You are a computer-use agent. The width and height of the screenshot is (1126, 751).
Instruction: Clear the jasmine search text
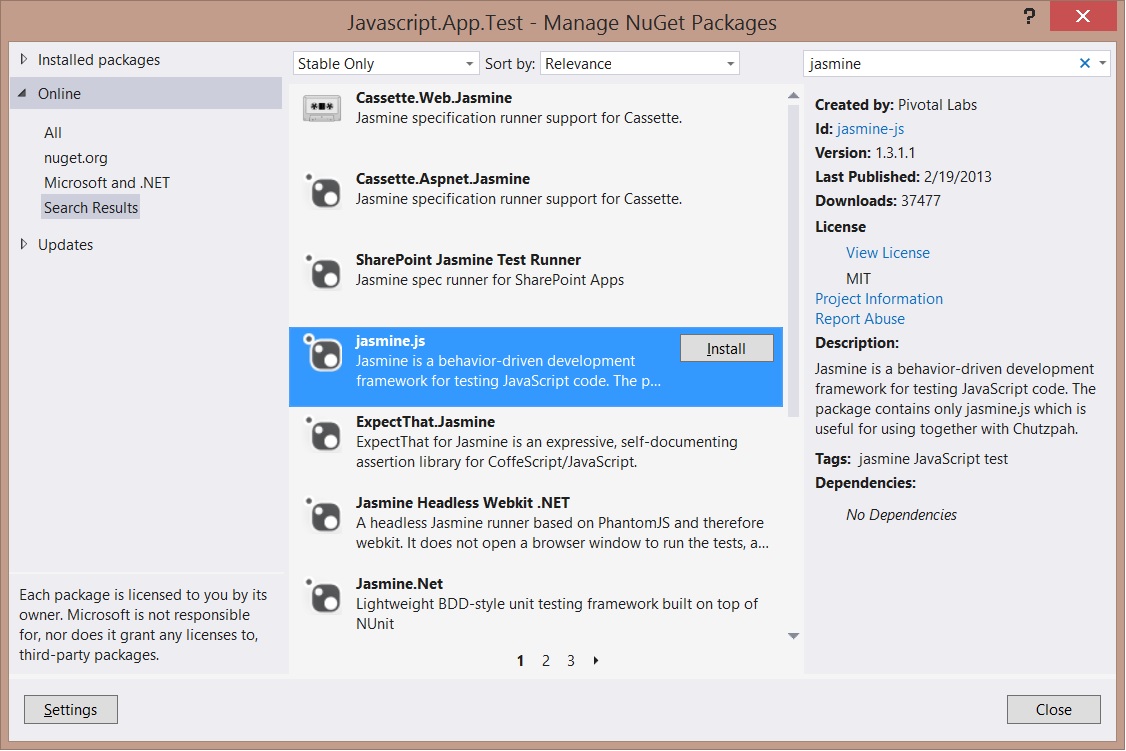pyautogui.click(x=1084, y=63)
